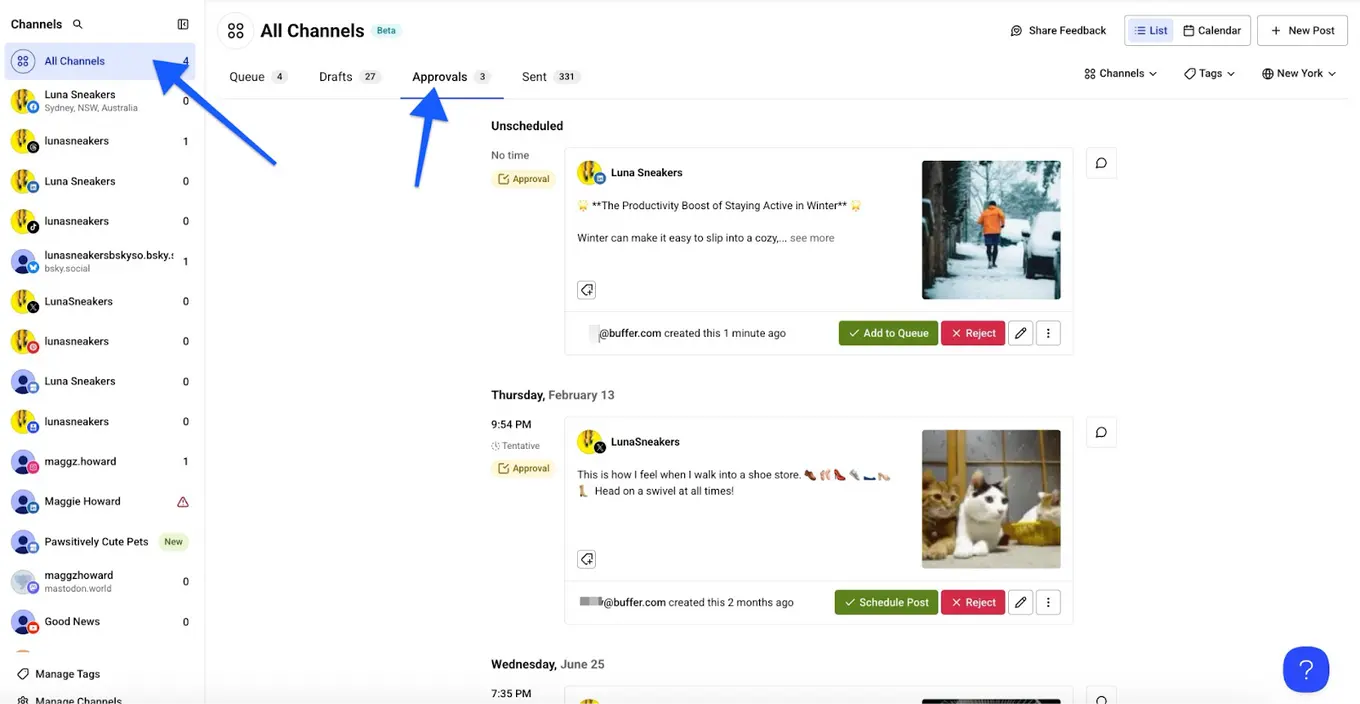Click the warning icon beside Maggie Howard
The image size is (1360, 704).
[182, 501]
